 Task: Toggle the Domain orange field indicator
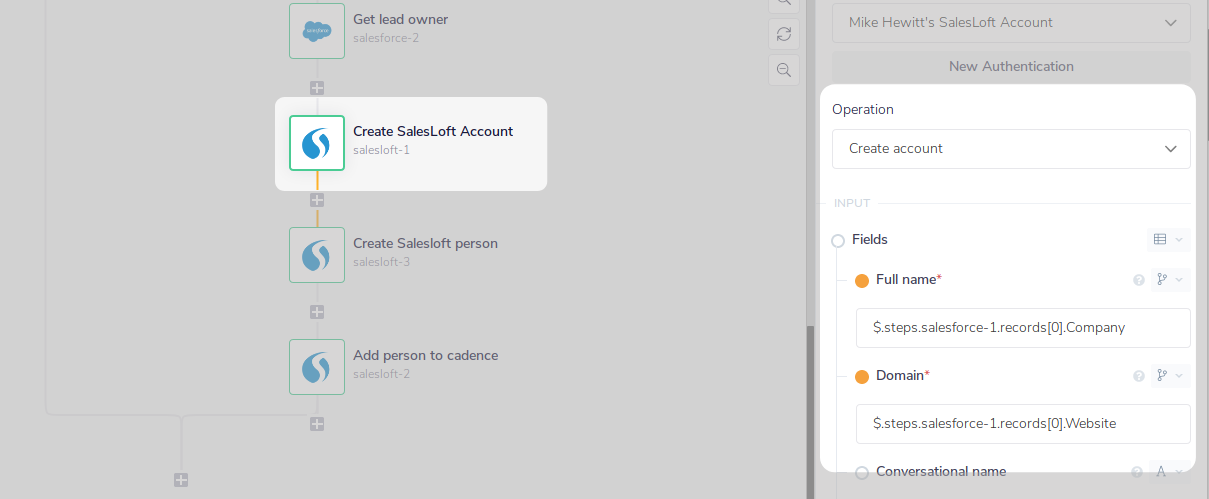point(862,377)
